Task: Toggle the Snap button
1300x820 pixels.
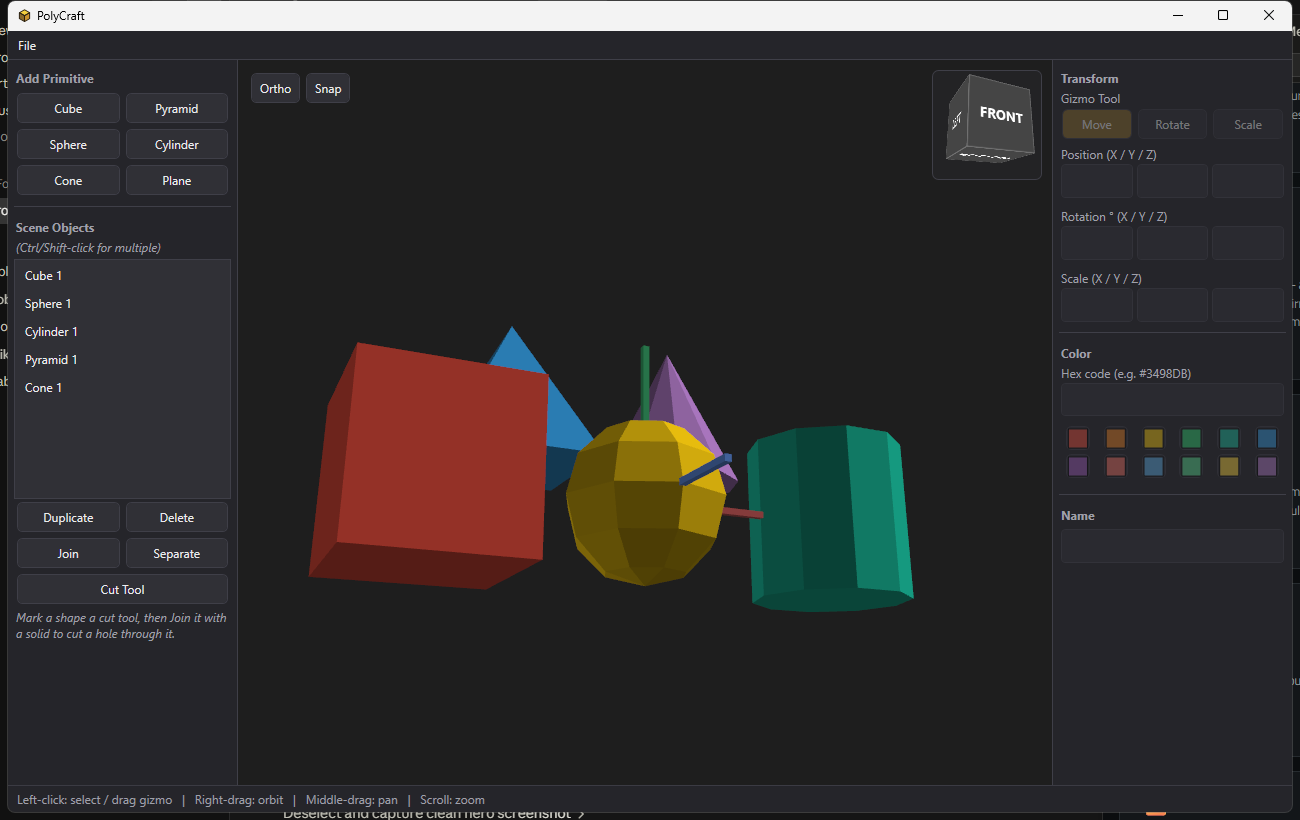Action: [x=328, y=88]
